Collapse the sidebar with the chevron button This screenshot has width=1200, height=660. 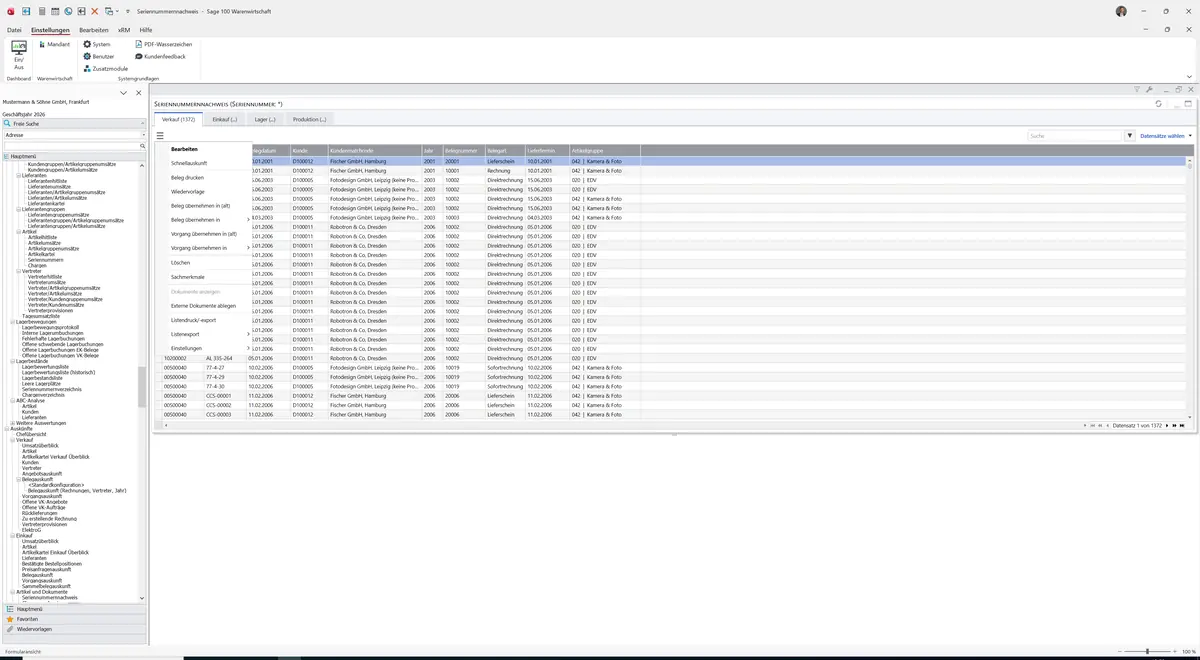click(x=124, y=93)
